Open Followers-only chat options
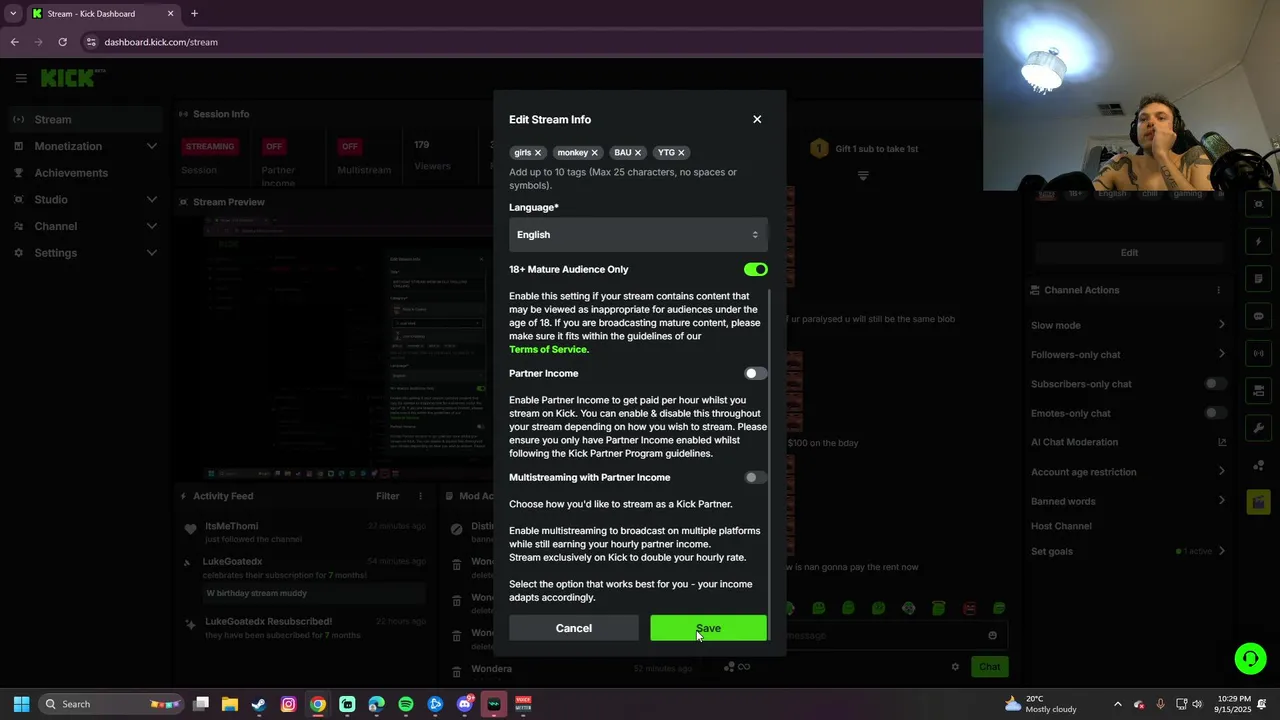This screenshot has width=1280, height=720. point(1128,354)
